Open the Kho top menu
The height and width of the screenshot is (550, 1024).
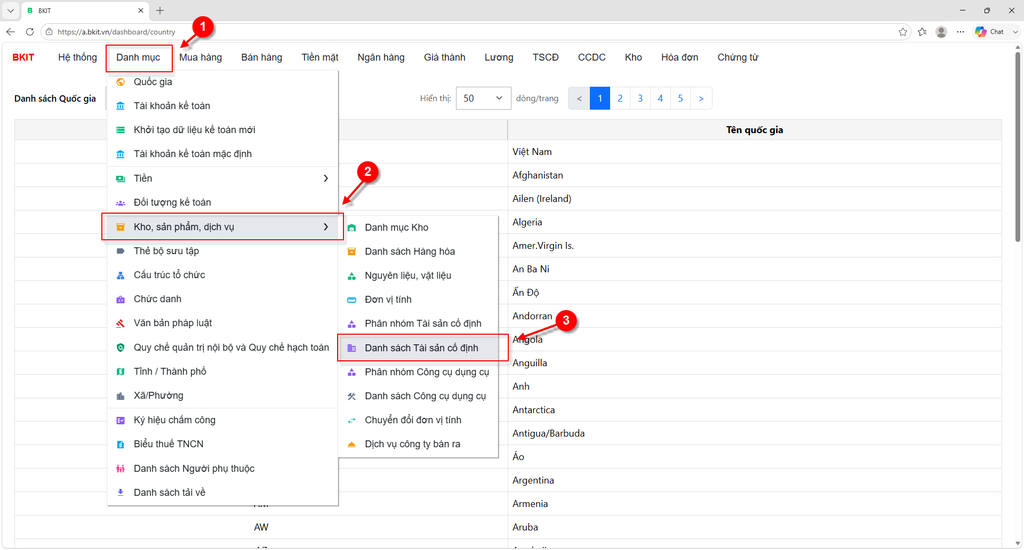point(633,57)
